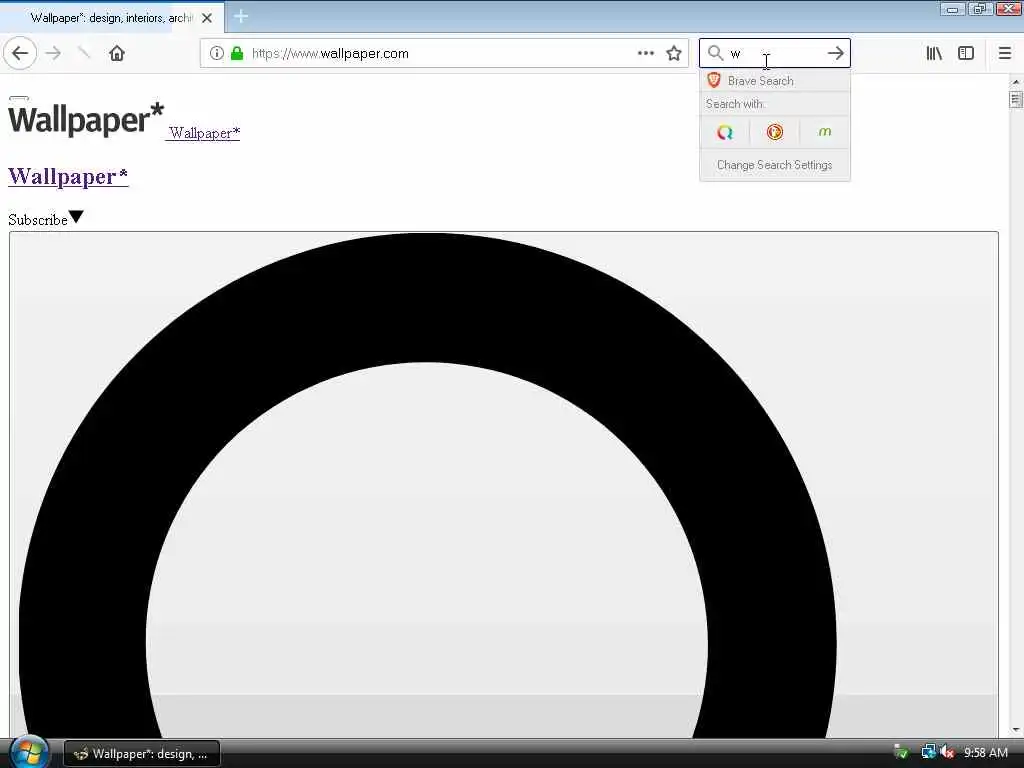The height and width of the screenshot is (768, 1024).
Task: Click the magnifier icon in search box
Action: tap(715, 53)
